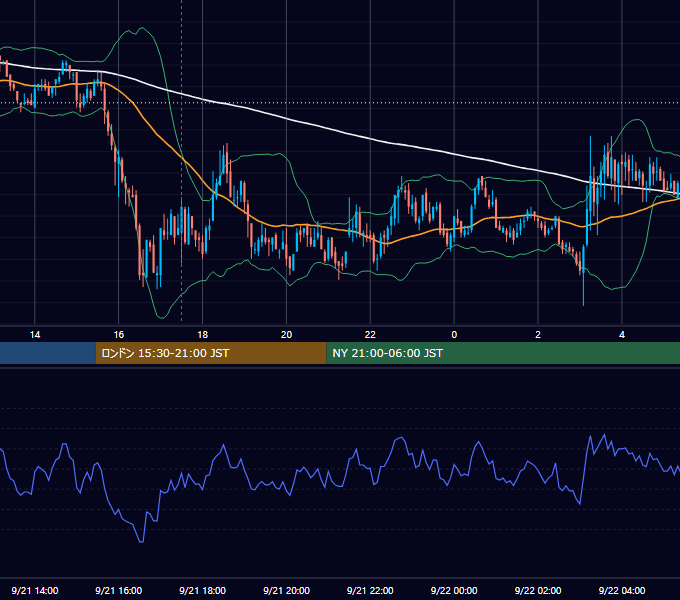The image size is (680, 600).
Task: Click the hour label 14 on chart axis
Action: [35, 335]
